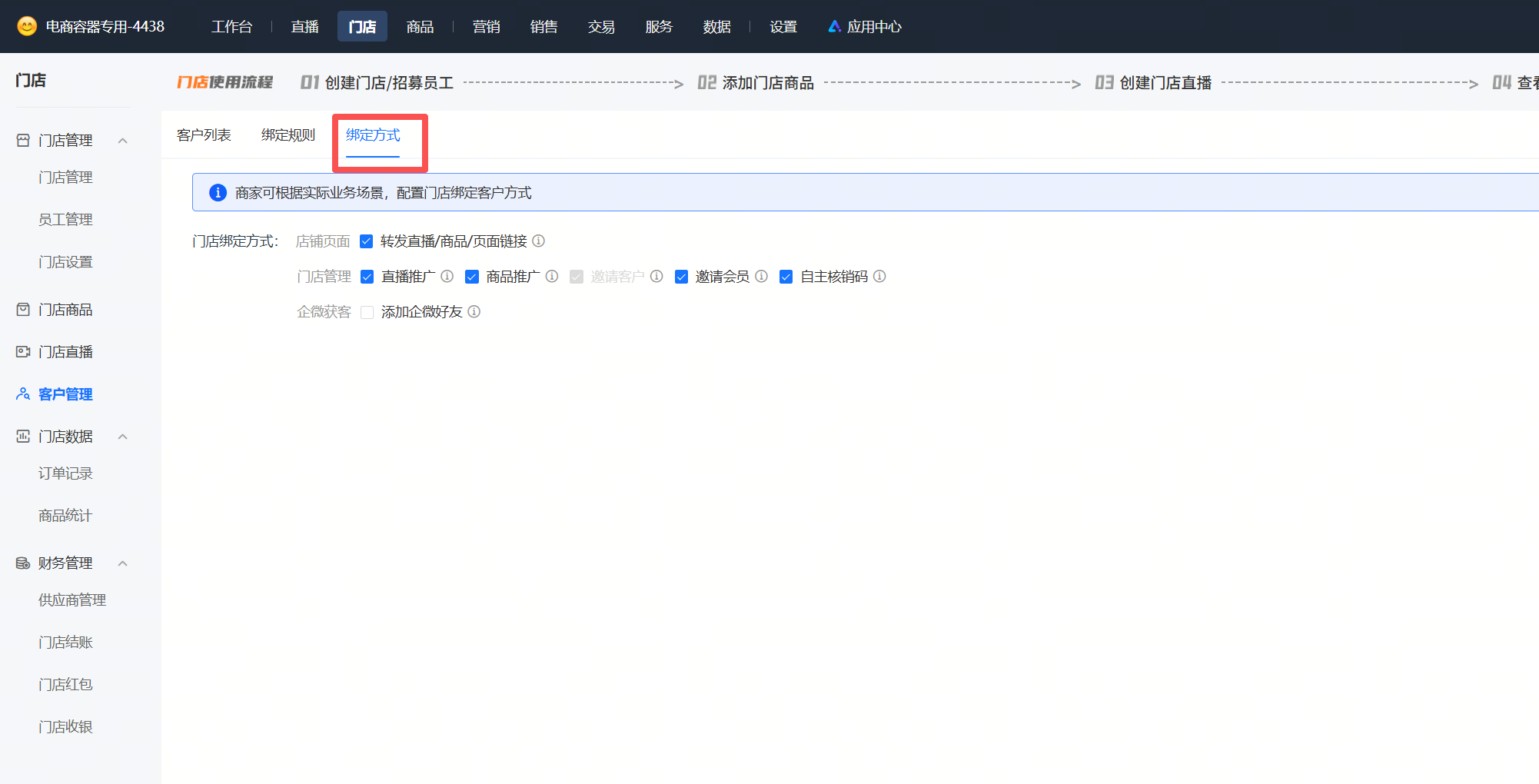Toggle the 直播推广 checkbox
Image resolution: width=1539 pixels, height=784 pixels.
coord(367,277)
